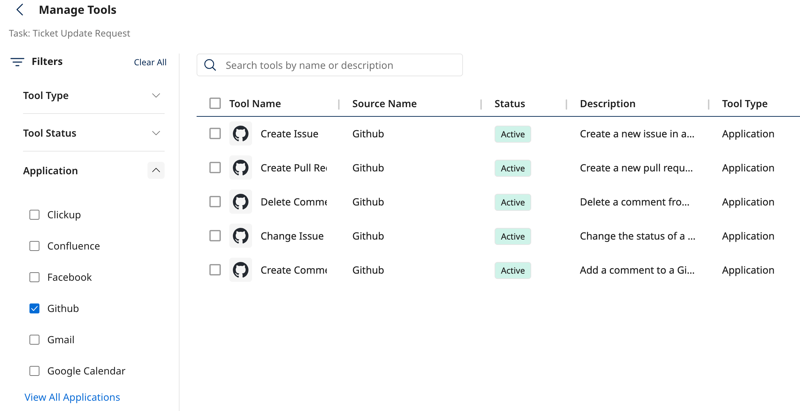
Task: Sort by Tool Name column header
Action: point(255,104)
